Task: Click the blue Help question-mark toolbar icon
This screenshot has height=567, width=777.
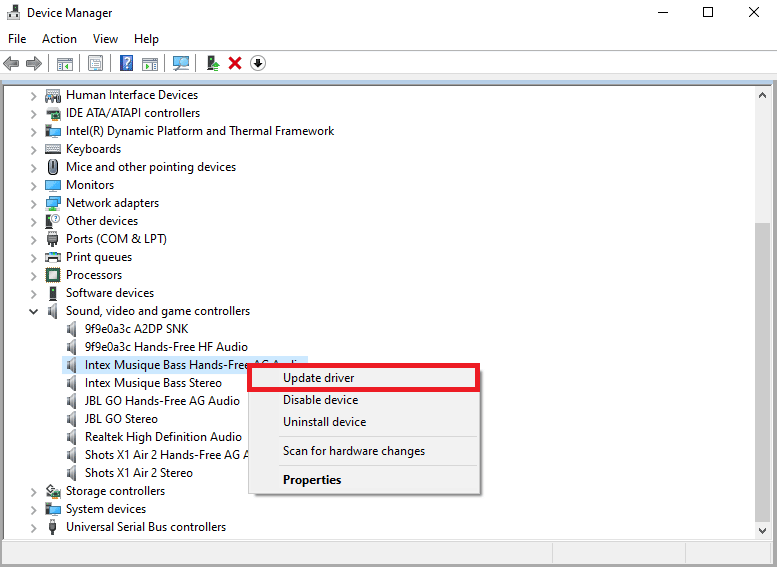Action: coord(126,63)
